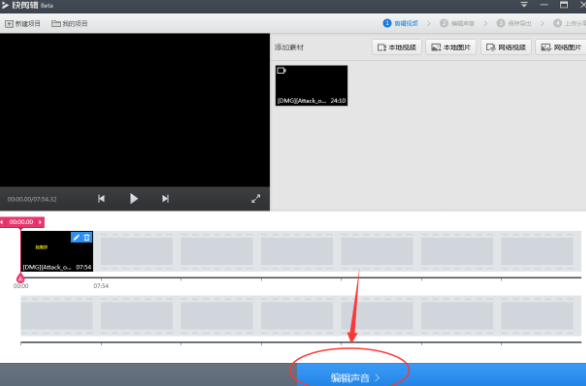This screenshot has width=586, height=386.
Task: Add a local video (本地视频)
Action: pyautogui.click(x=397, y=47)
